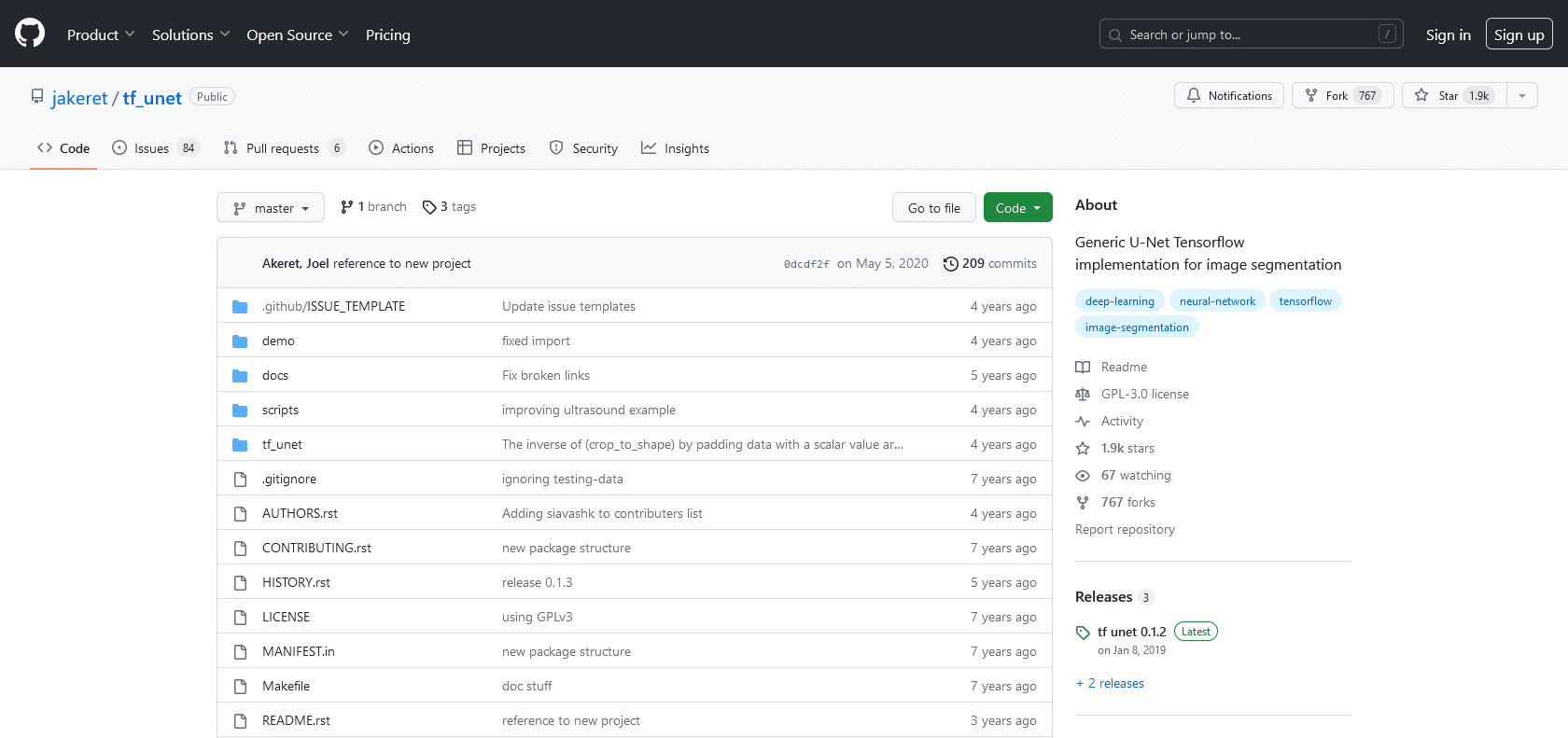Open the .github/ISSUE_TEMPLATE folder link
The height and width of the screenshot is (738, 1568).
pos(333,306)
